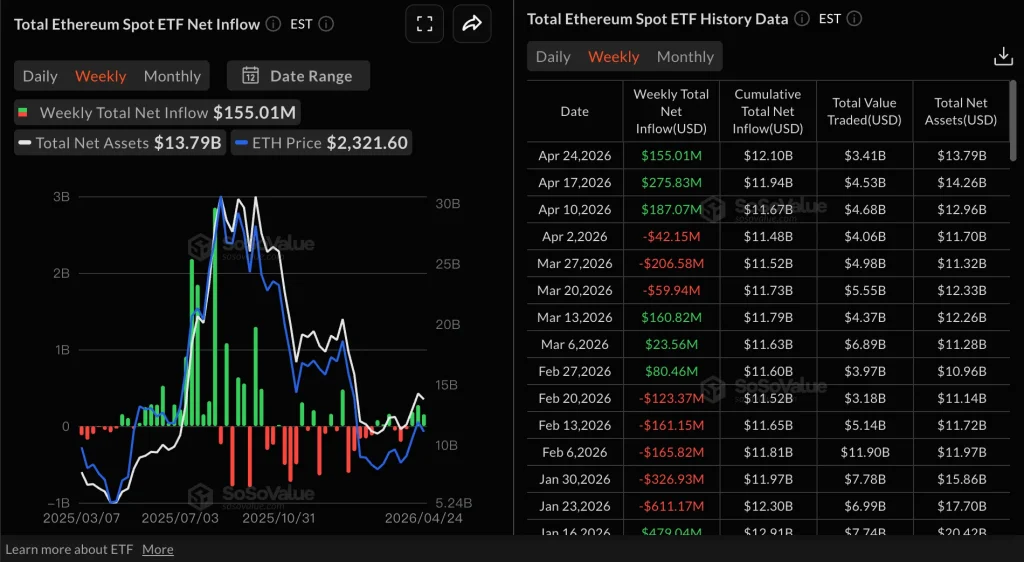Click info icon beside chart's EST label
This screenshot has height=562, width=1024.
pyautogui.click(x=327, y=24)
